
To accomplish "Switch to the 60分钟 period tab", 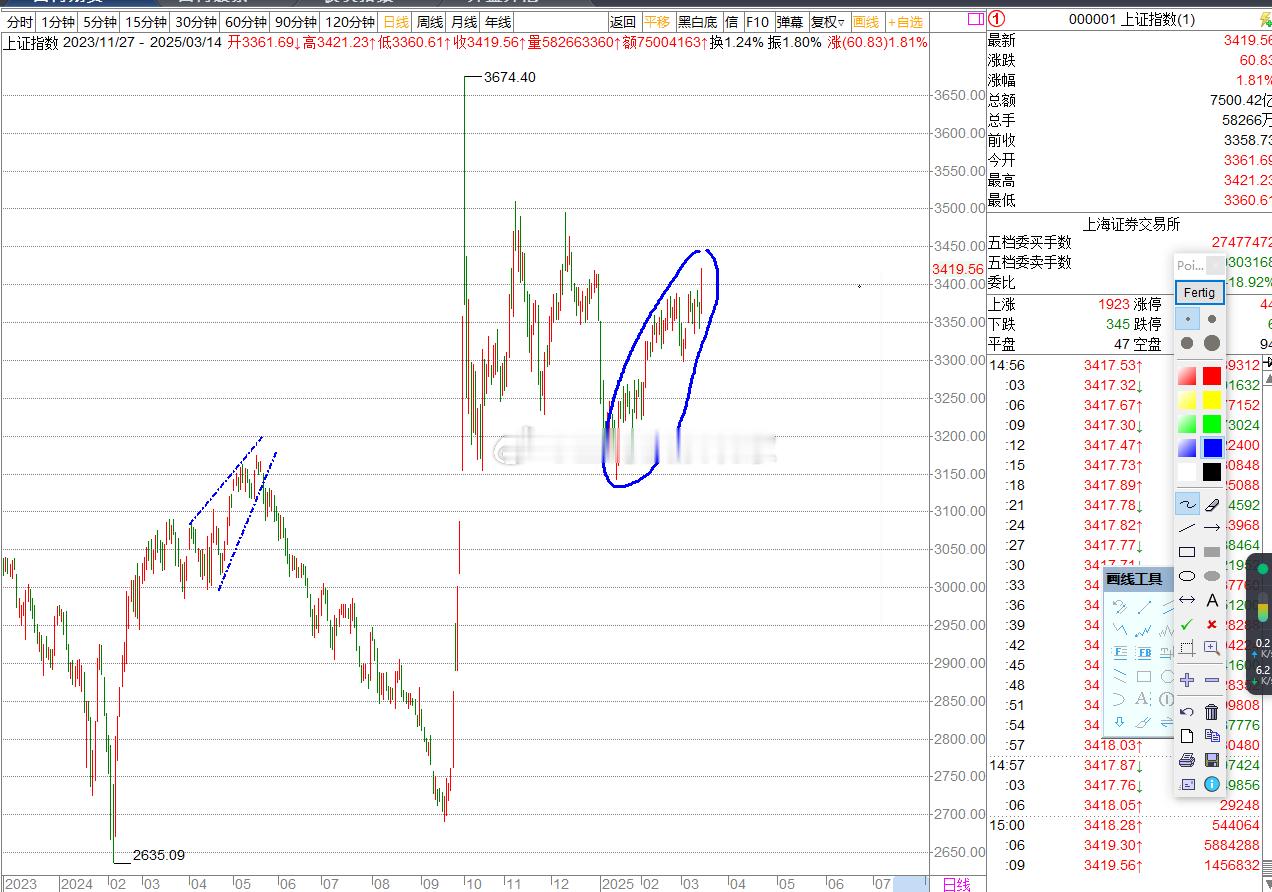I will pos(245,22).
